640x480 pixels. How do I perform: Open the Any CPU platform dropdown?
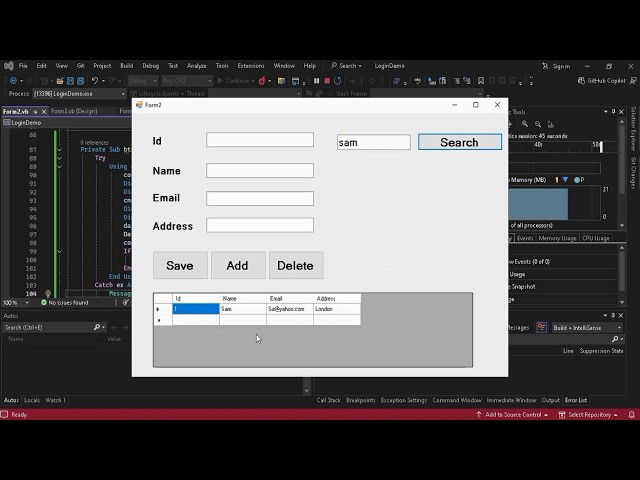(187, 81)
